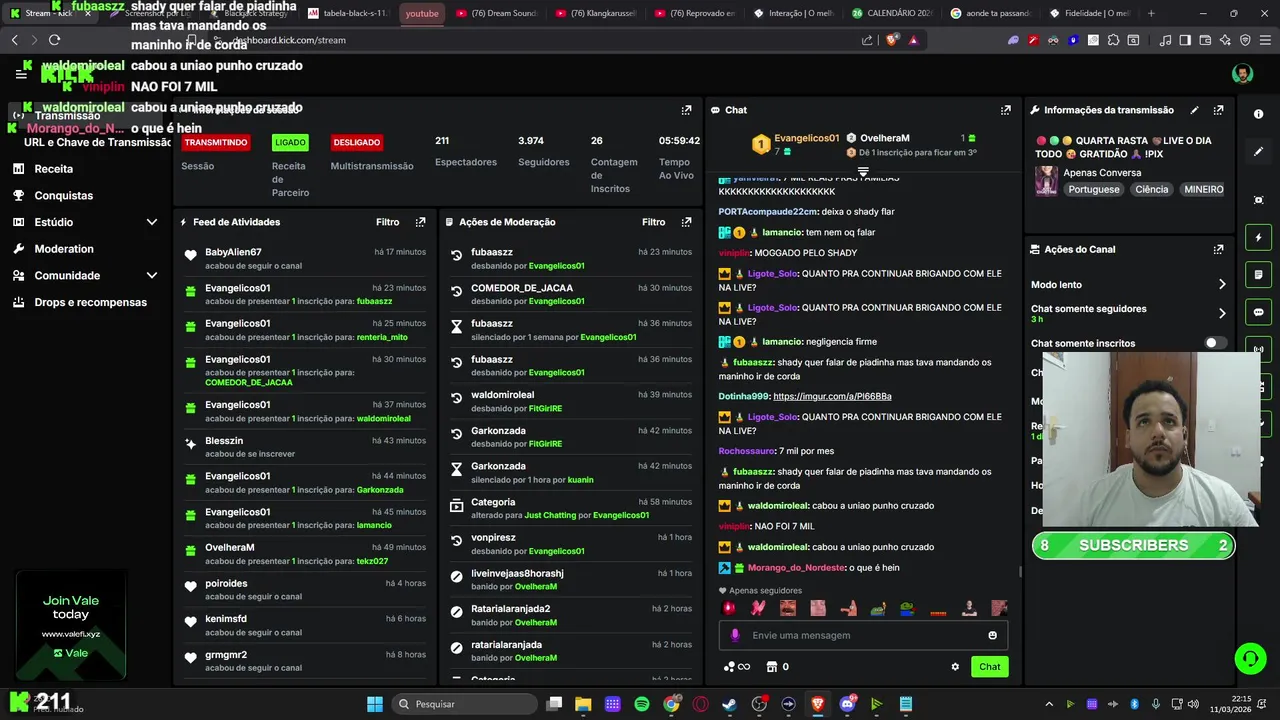Pop out the session stats panel
This screenshot has width=1280, height=720.
(x=686, y=110)
